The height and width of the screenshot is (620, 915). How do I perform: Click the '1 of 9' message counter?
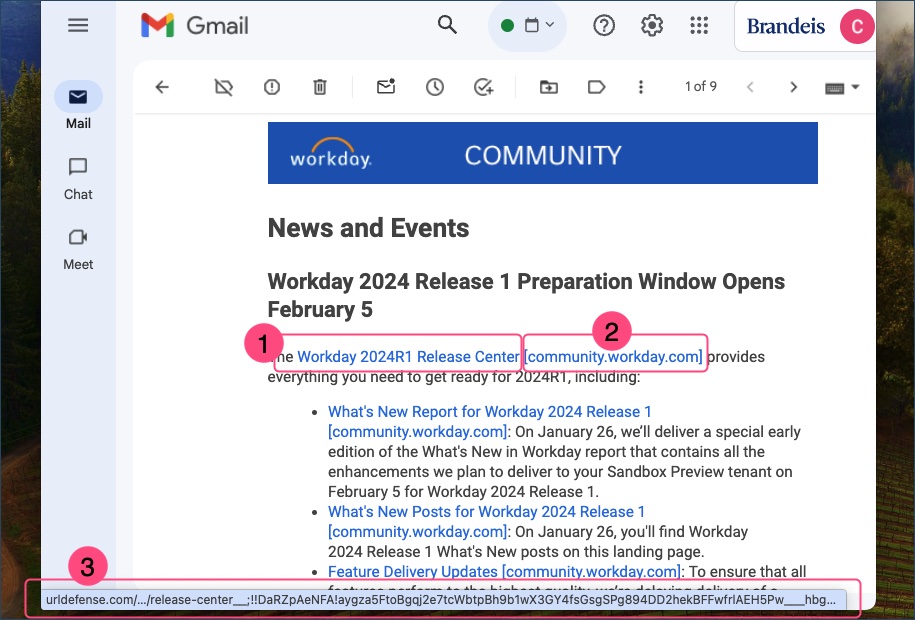700,86
